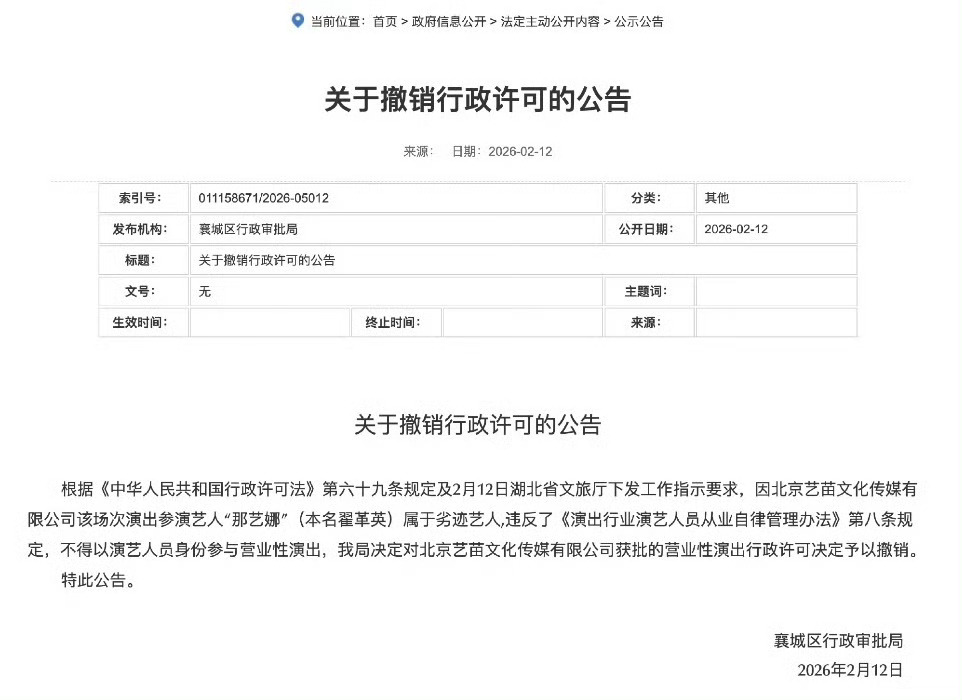This screenshot has width=962, height=700.
Task: Select the 主题词 header cell
Action: [x=646, y=291]
